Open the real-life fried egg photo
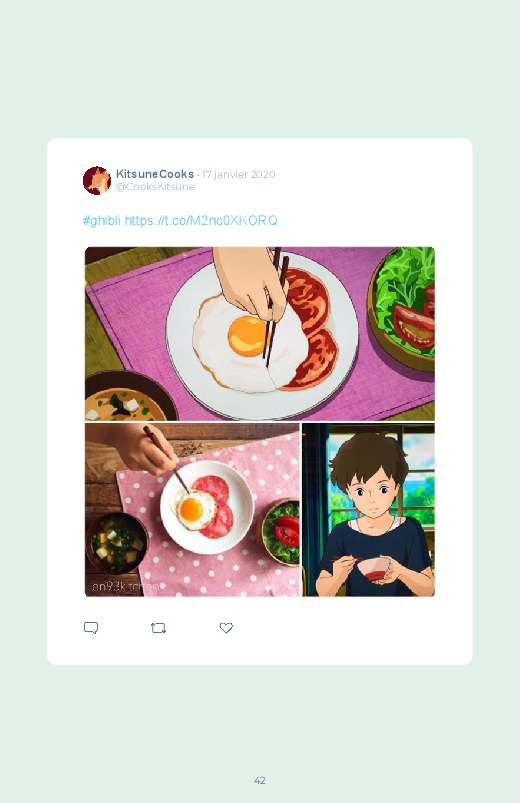The width and height of the screenshot is (520, 803). tap(192, 510)
